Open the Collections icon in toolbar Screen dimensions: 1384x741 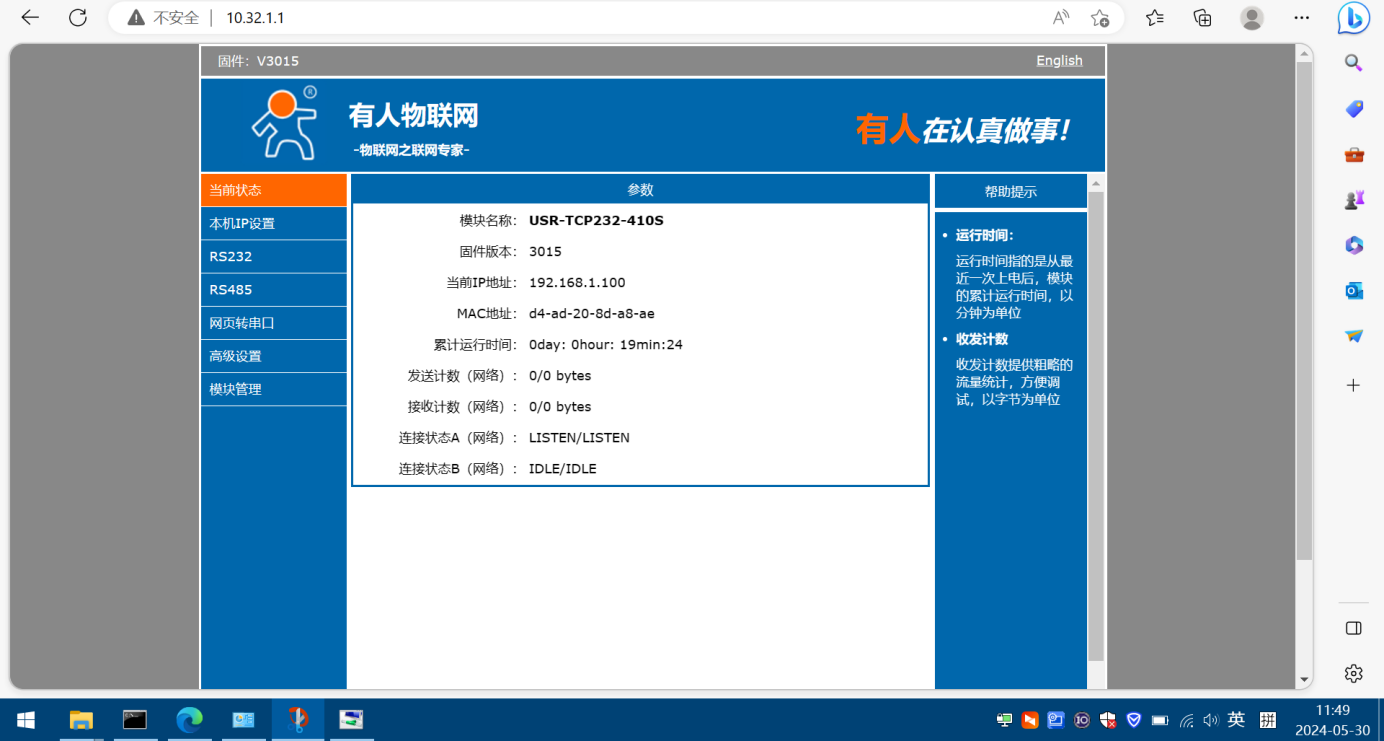pyautogui.click(x=1203, y=18)
